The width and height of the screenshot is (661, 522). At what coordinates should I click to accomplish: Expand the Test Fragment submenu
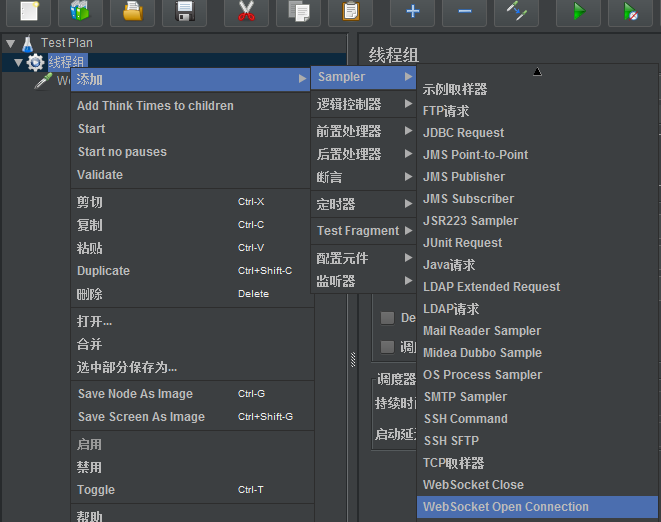point(363,231)
